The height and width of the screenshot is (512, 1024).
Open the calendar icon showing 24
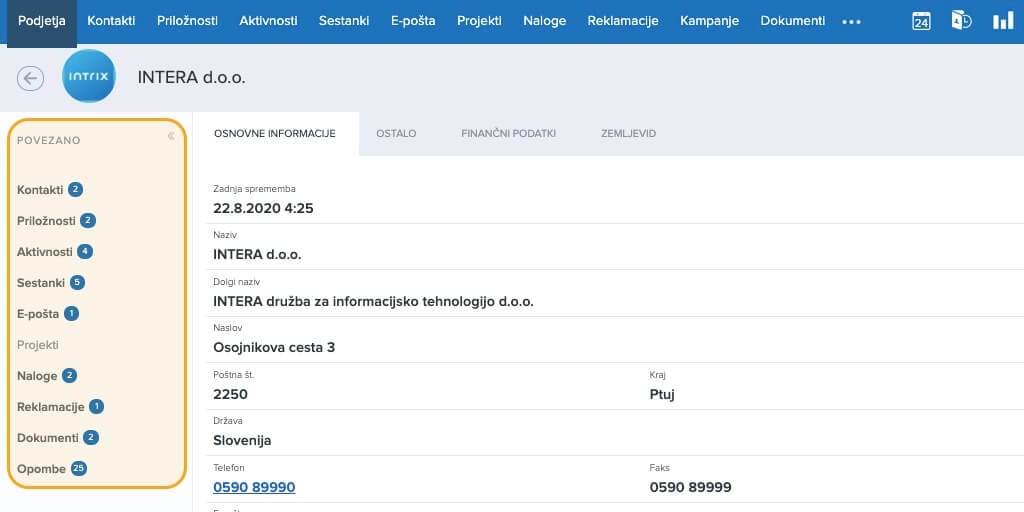(x=921, y=21)
